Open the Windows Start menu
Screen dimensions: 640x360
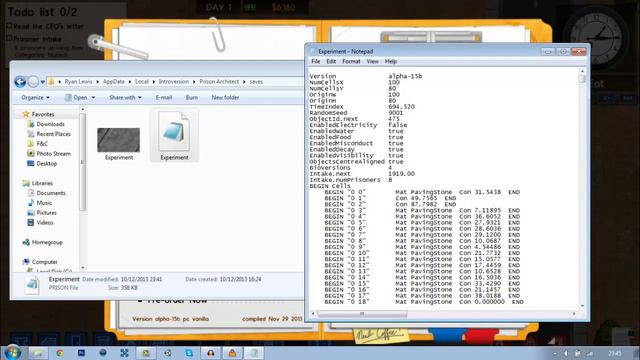(12, 352)
